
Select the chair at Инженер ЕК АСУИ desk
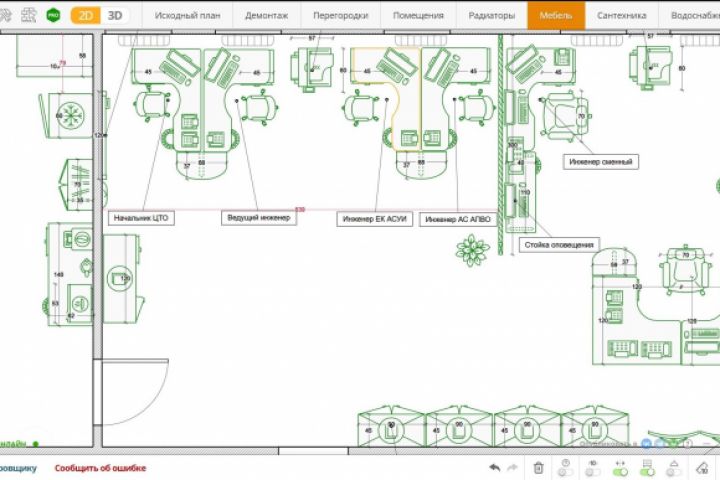coord(361,108)
